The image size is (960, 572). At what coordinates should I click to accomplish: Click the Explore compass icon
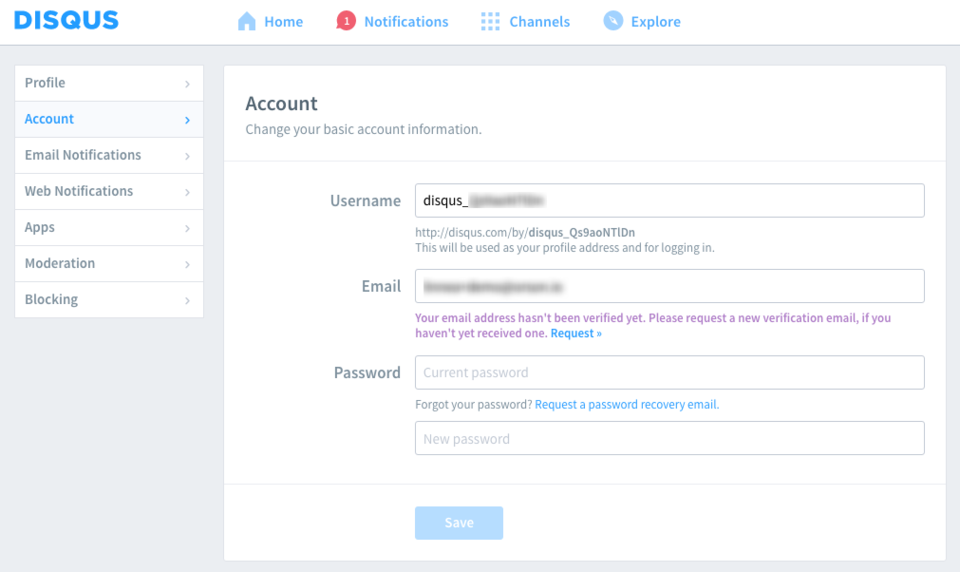(613, 21)
